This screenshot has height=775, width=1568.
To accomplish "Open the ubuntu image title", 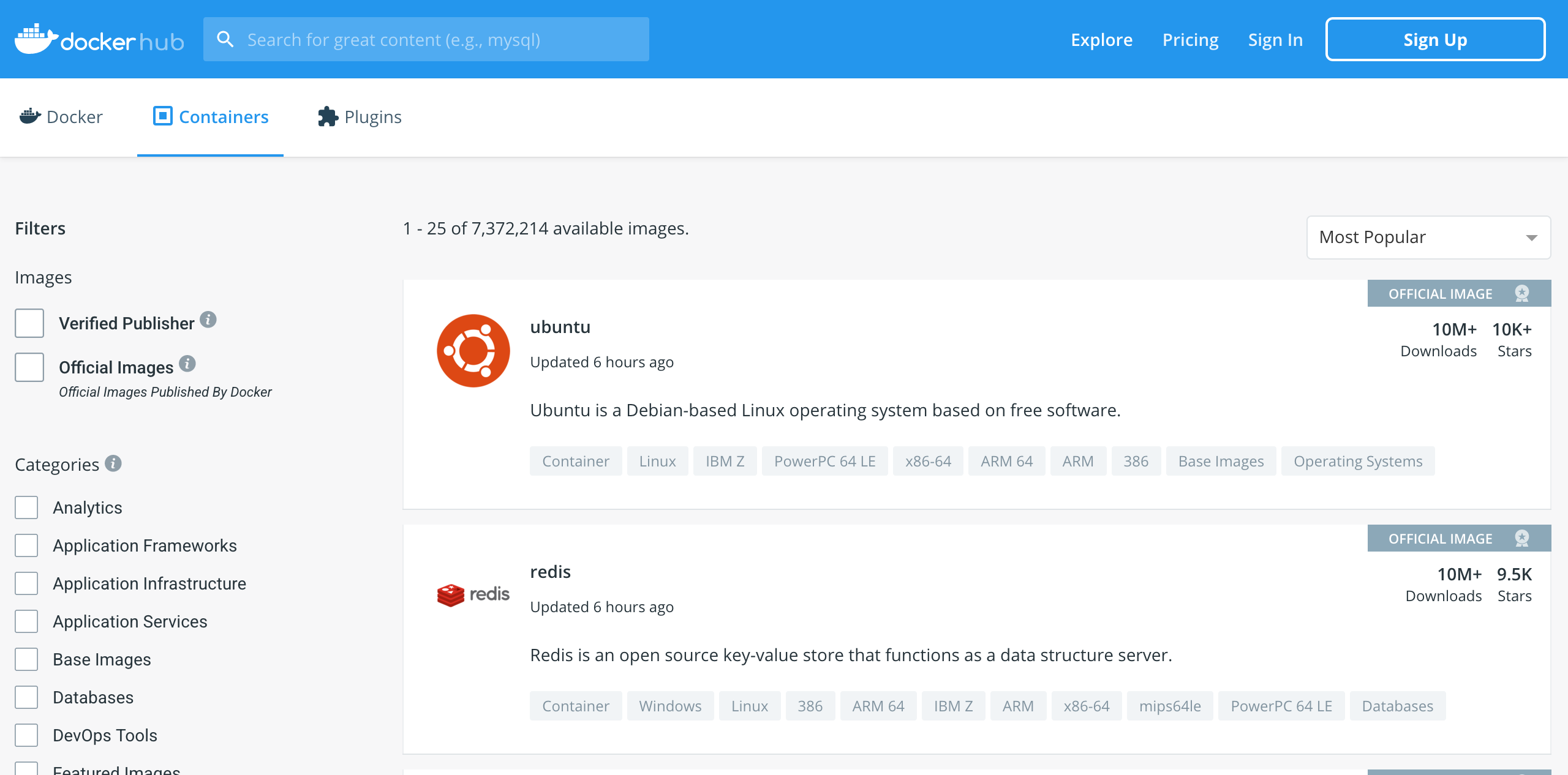I will (x=560, y=327).
